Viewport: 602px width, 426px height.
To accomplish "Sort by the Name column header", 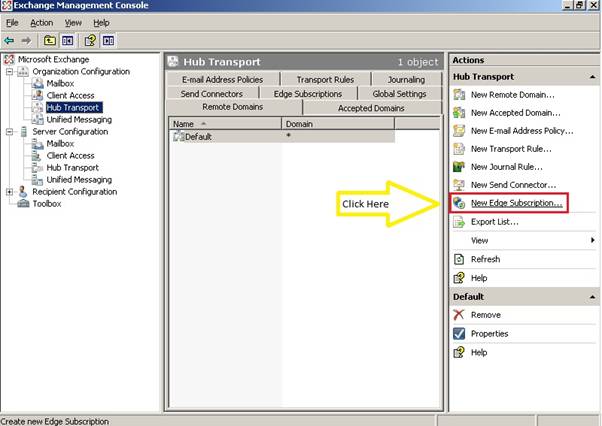I will [x=225, y=124].
